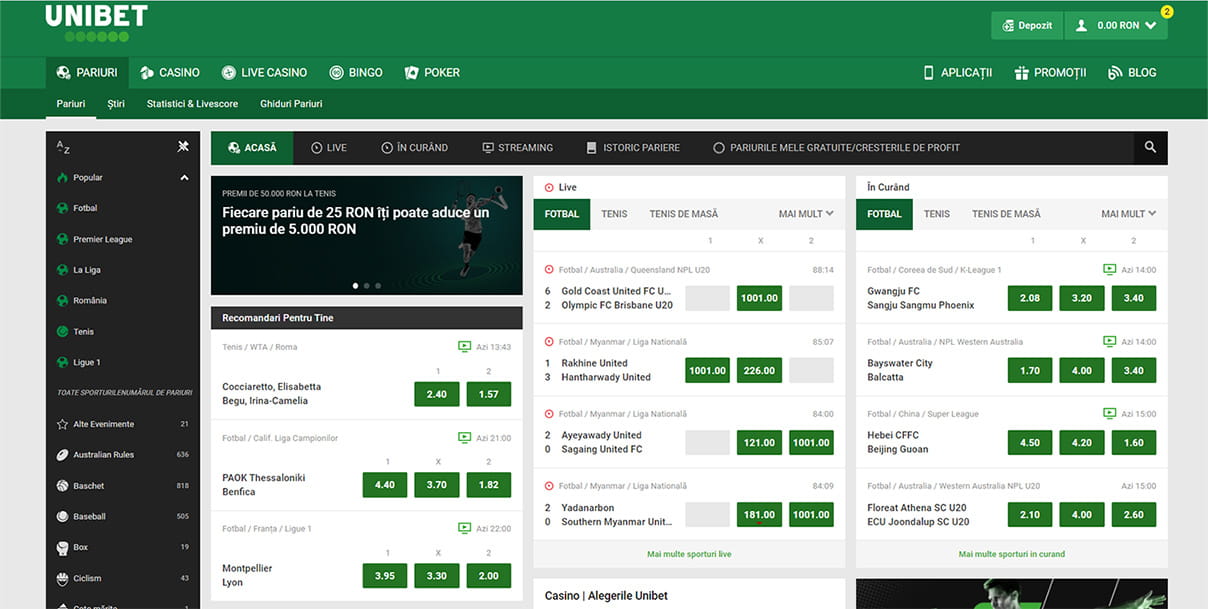The width and height of the screenshot is (1208, 609).
Task: Select odds 226.00 in Rakhine United match
Action: pos(759,370)
